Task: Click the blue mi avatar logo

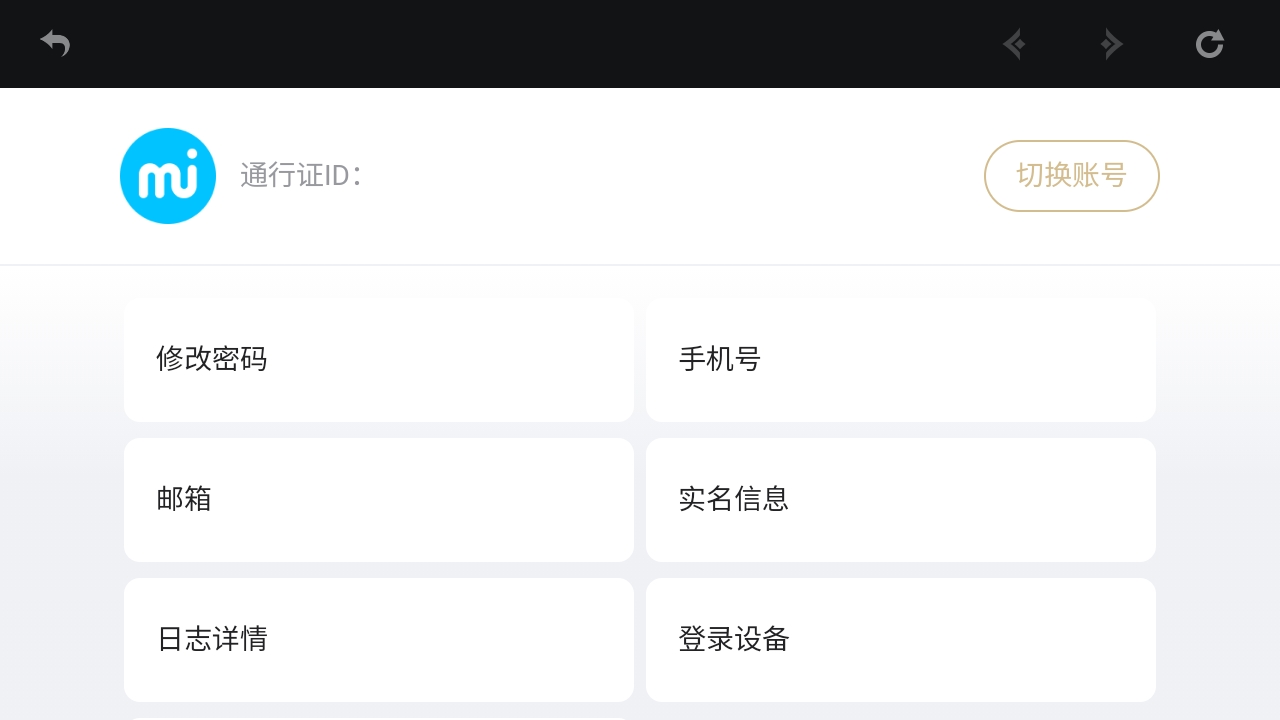Action: coord(168,176)
